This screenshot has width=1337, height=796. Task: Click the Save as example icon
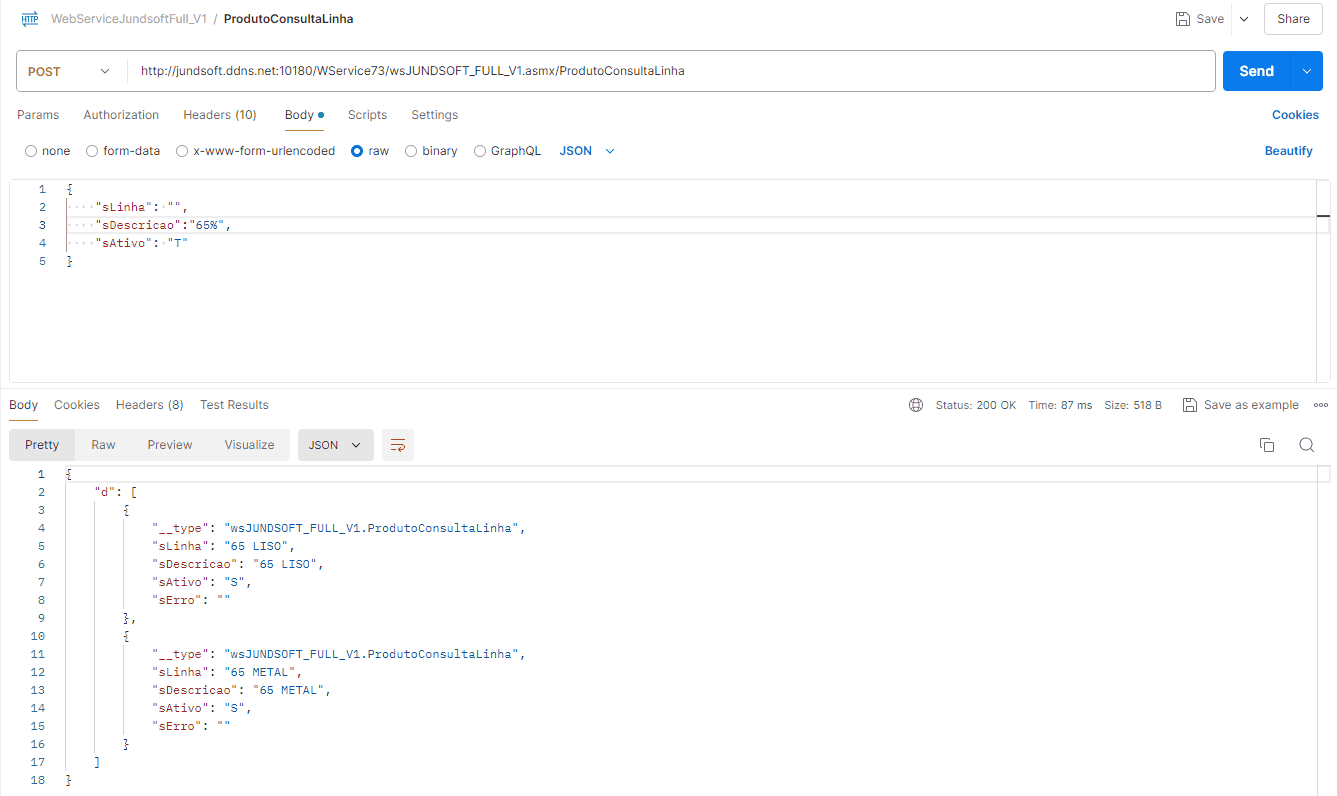click(x=1190, y=405)
